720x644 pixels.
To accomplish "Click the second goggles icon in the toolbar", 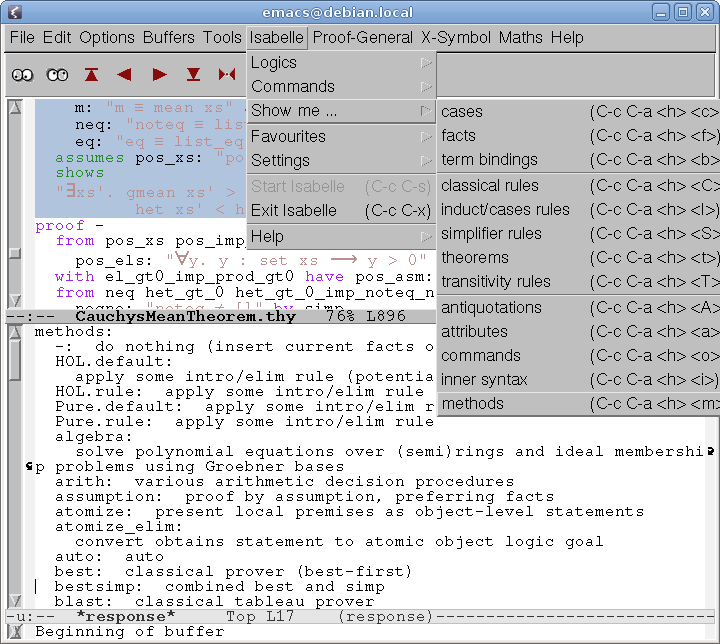I will 57,74.
